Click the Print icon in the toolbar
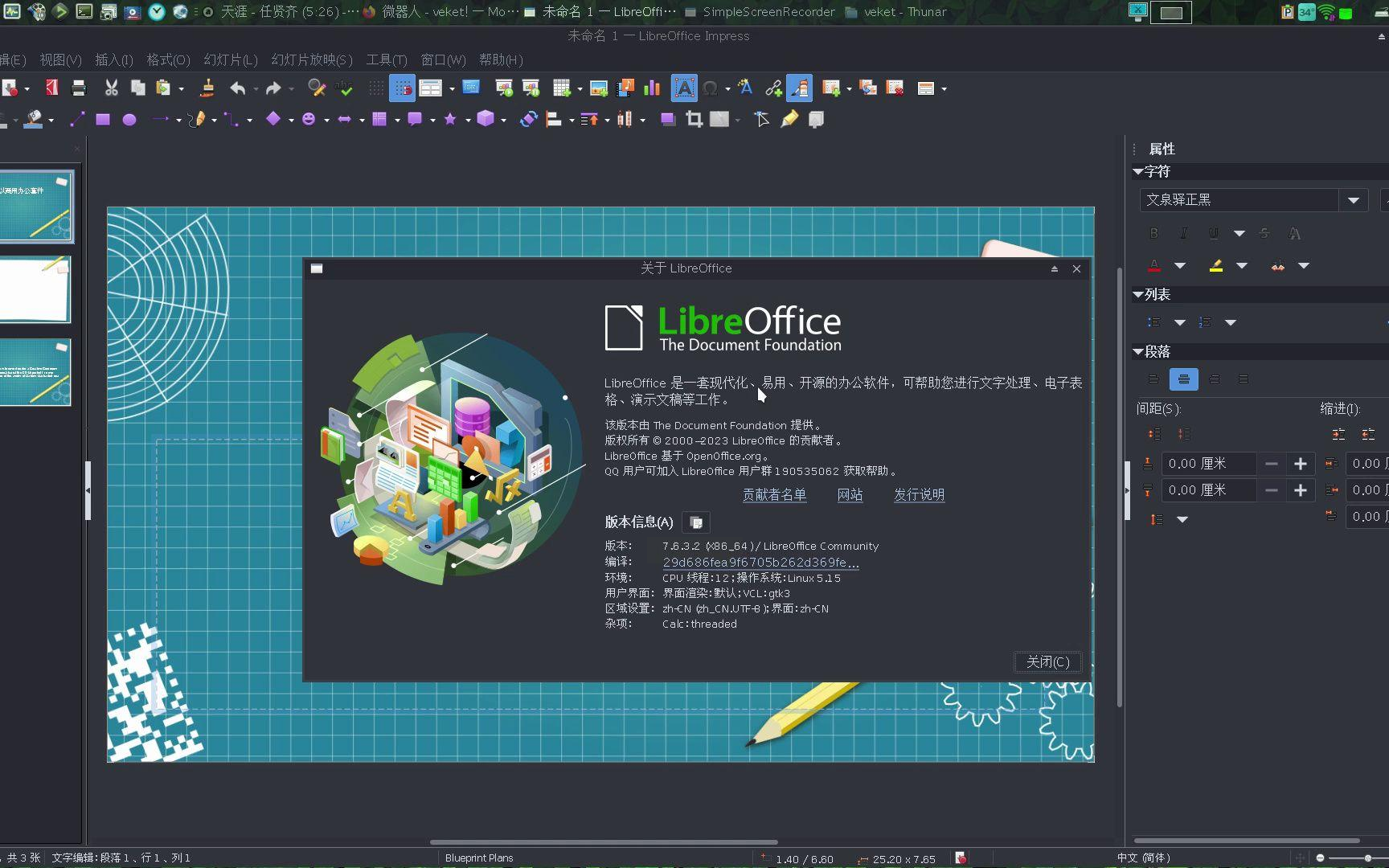 tap(79, 88)
